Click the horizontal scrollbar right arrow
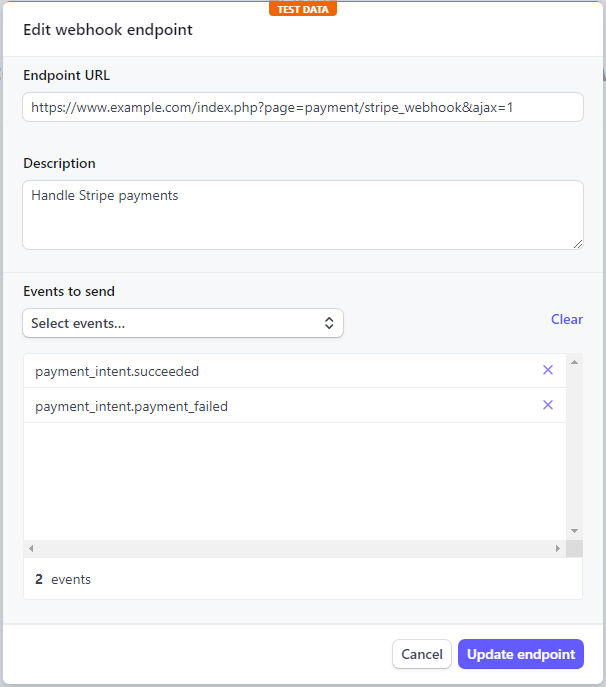This screenshot has width=606, height=687. [558, 549]
